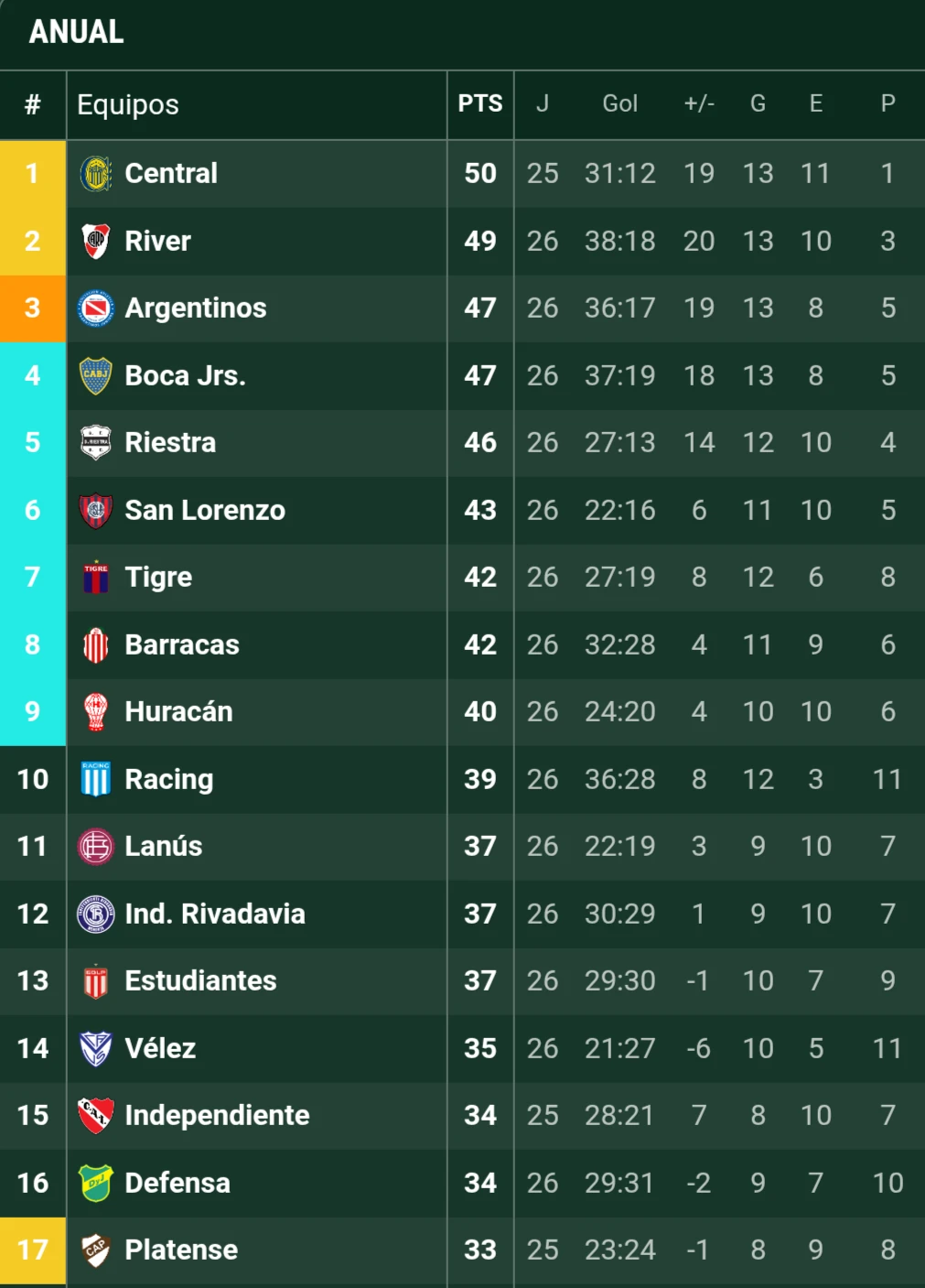Viewport: 925px width, 1288px height.
Task: Select the Boca Jrs. crest icon
Action: 96,375
